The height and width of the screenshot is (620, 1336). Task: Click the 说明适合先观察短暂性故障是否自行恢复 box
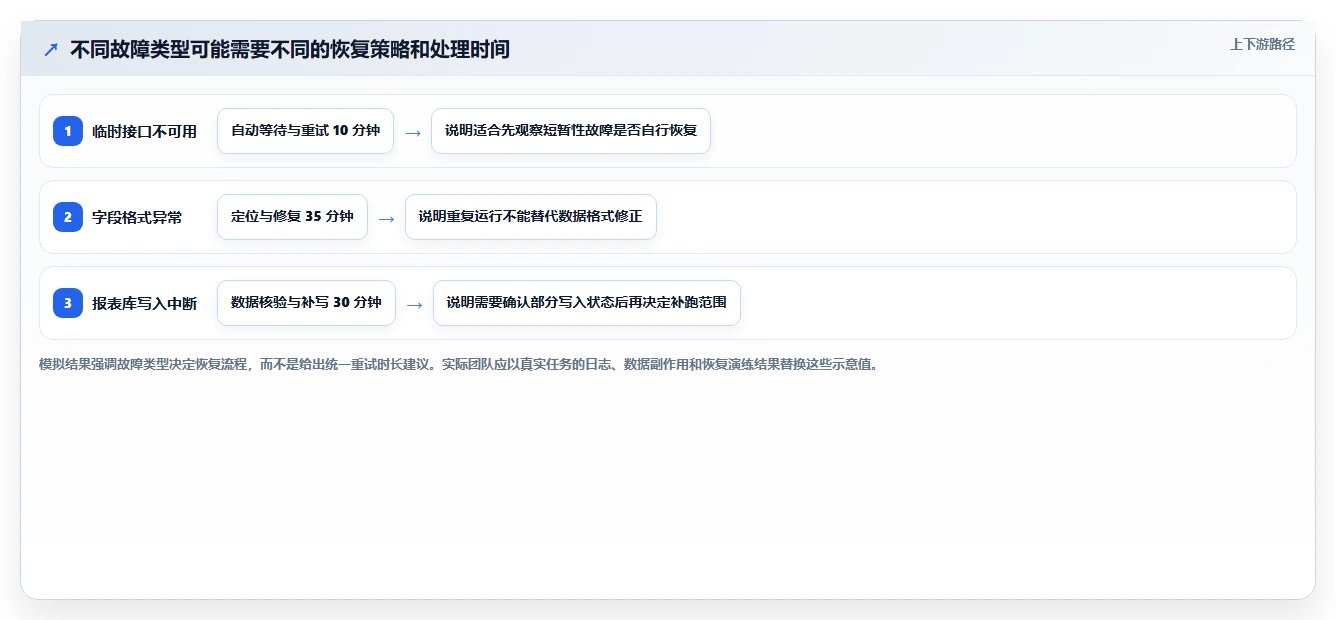pyautogui.click(x=571, y=131)
